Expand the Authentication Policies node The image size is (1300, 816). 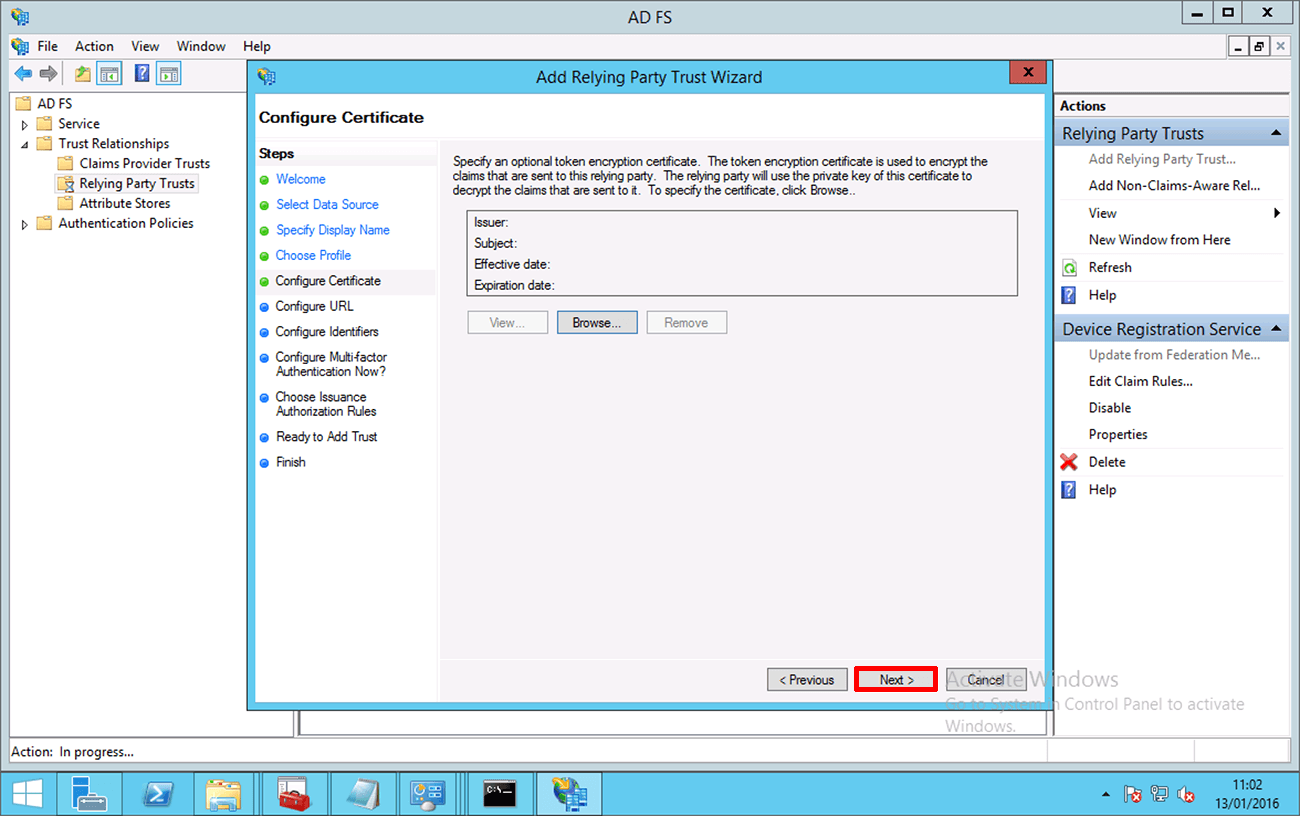point(25,224)
